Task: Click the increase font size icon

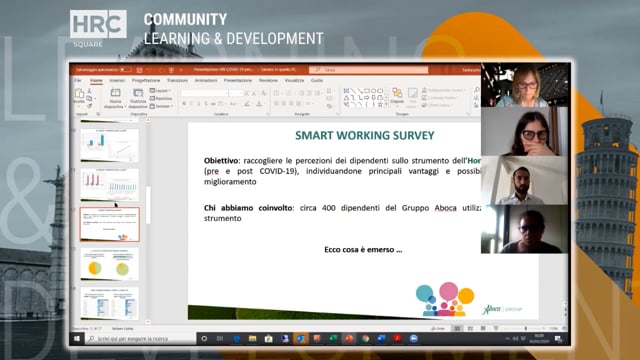Action: (247, 93)
